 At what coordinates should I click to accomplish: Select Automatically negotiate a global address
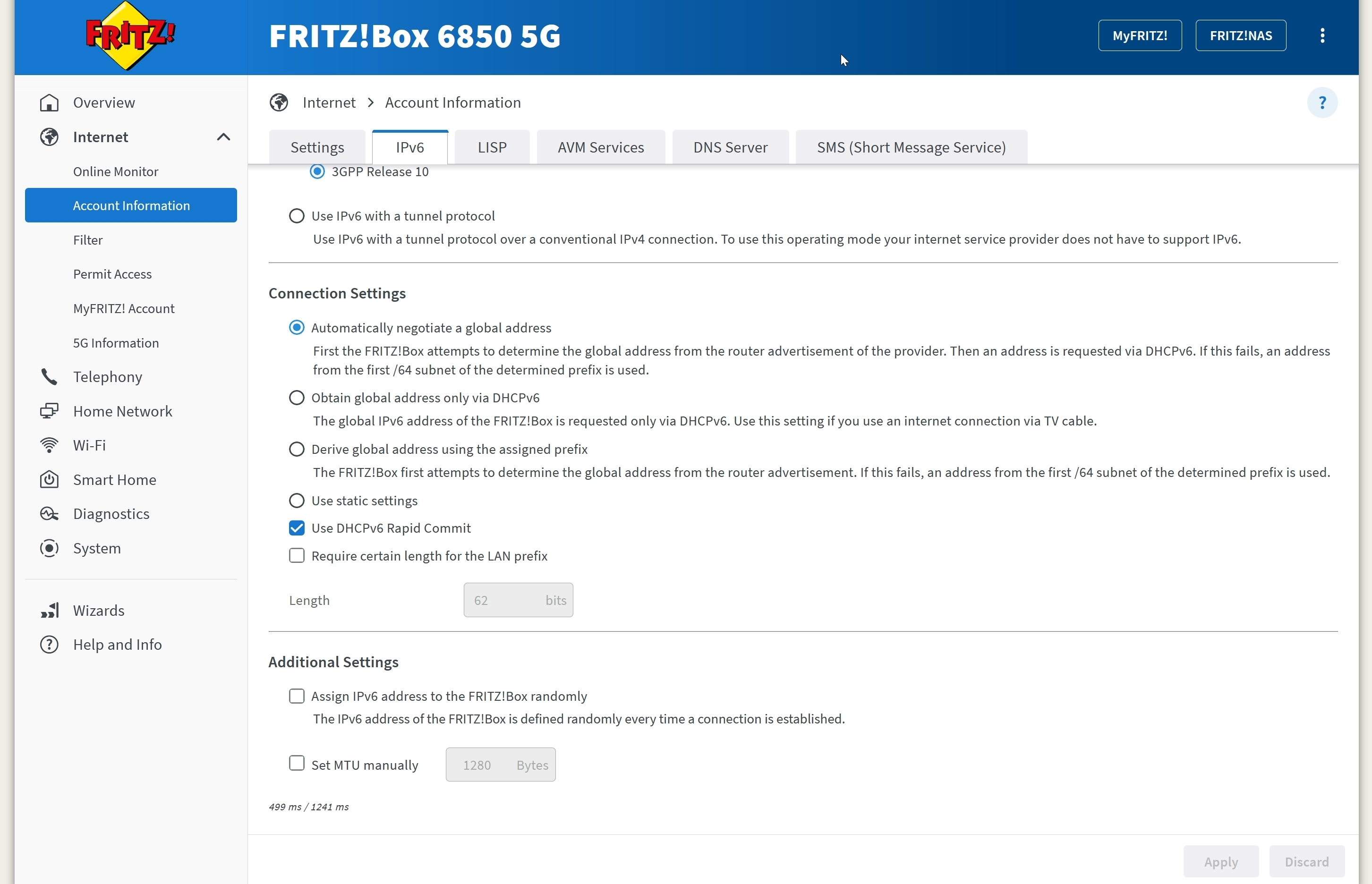(296, 328)
